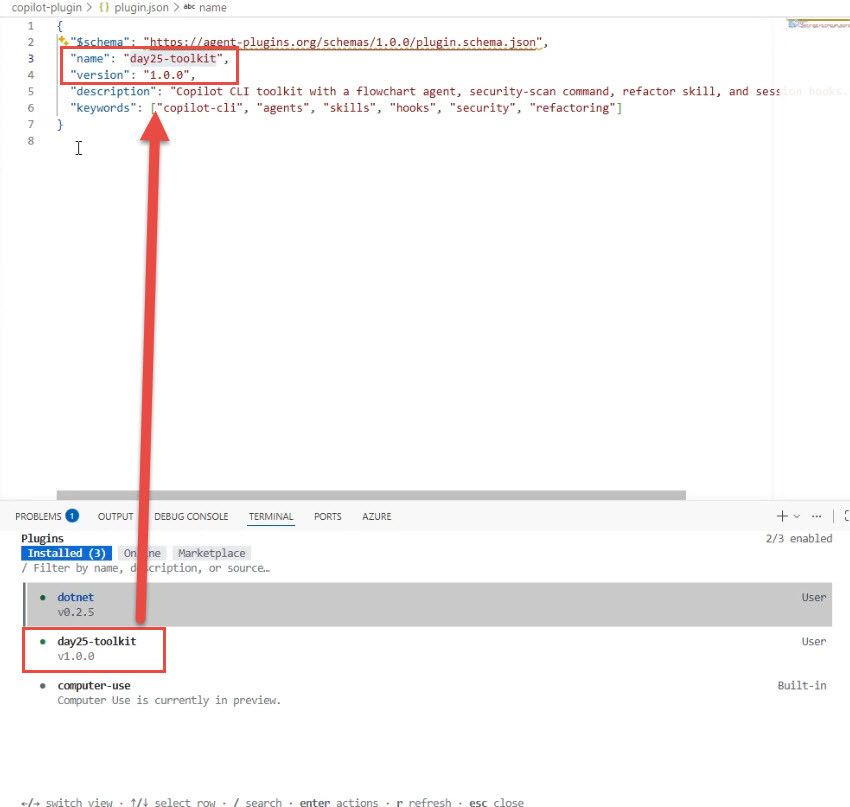Launch a new terminal with the plus icon

pyautogui.click(x=782, y=516)
